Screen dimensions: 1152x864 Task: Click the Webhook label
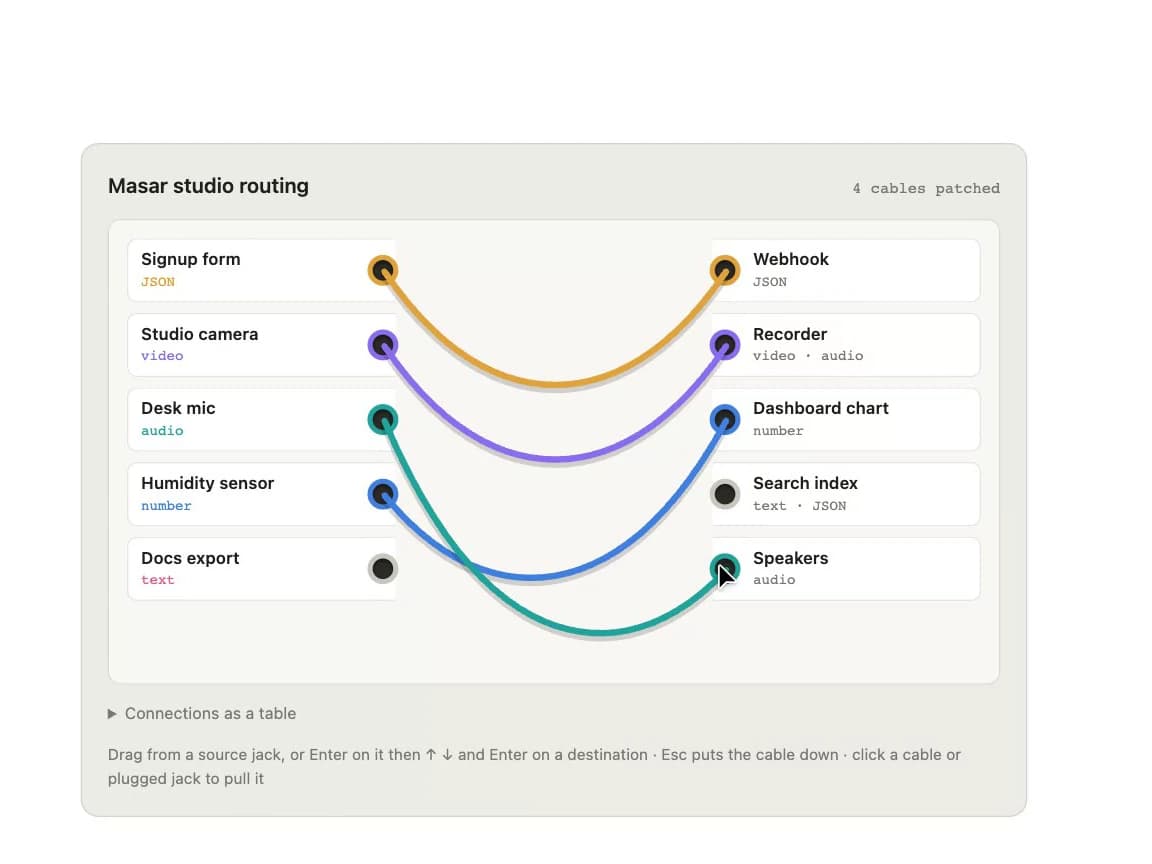(x=791, y=259)
